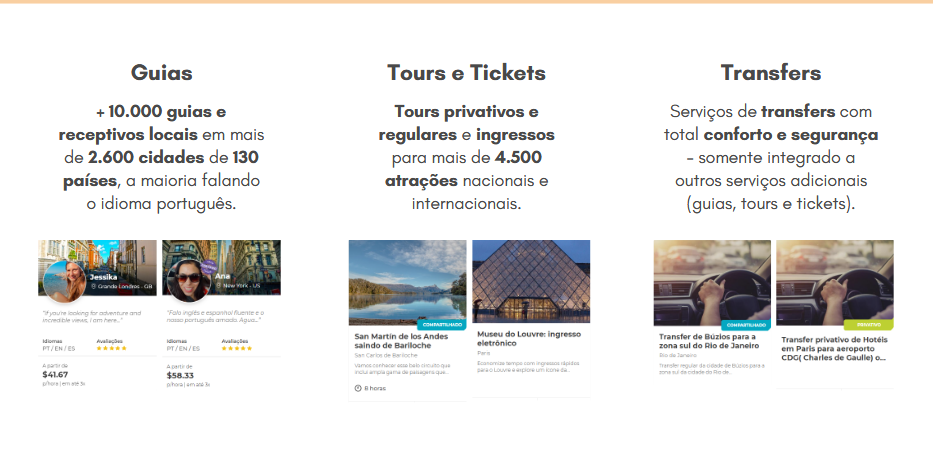Click the location pin by New York

click(218, 287)
